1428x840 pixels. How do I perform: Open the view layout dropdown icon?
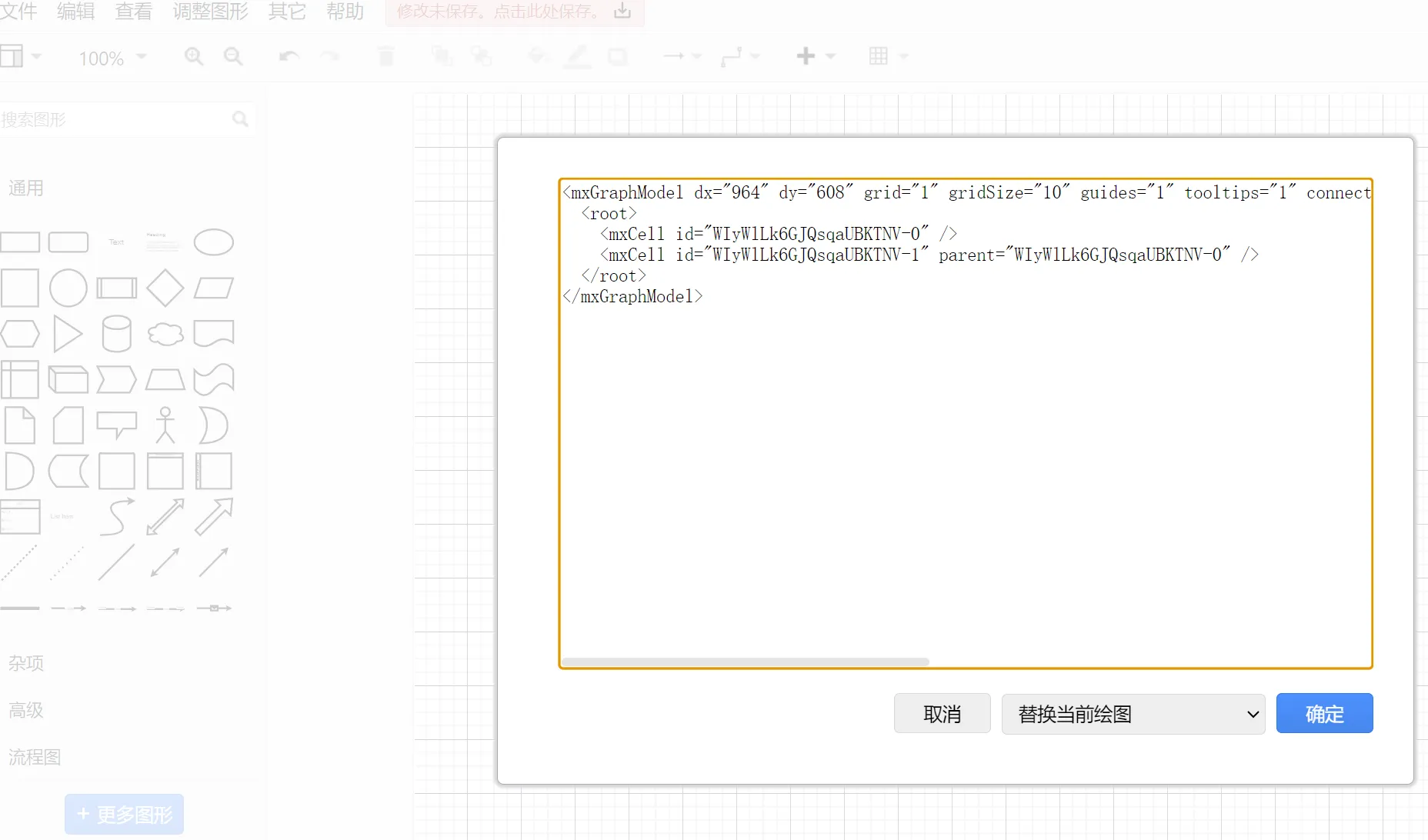(x=21, y=56)
